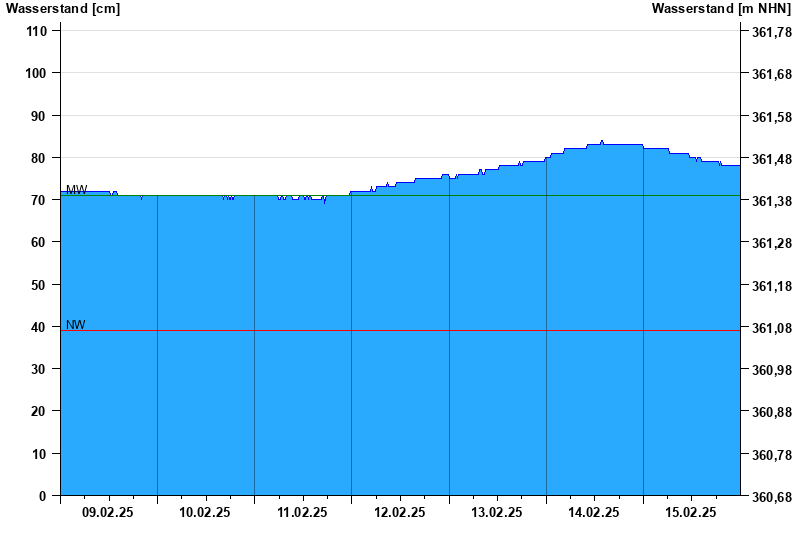Click the 110 value on left axis
The image size is (800, 550).
(x=36, y=31)
